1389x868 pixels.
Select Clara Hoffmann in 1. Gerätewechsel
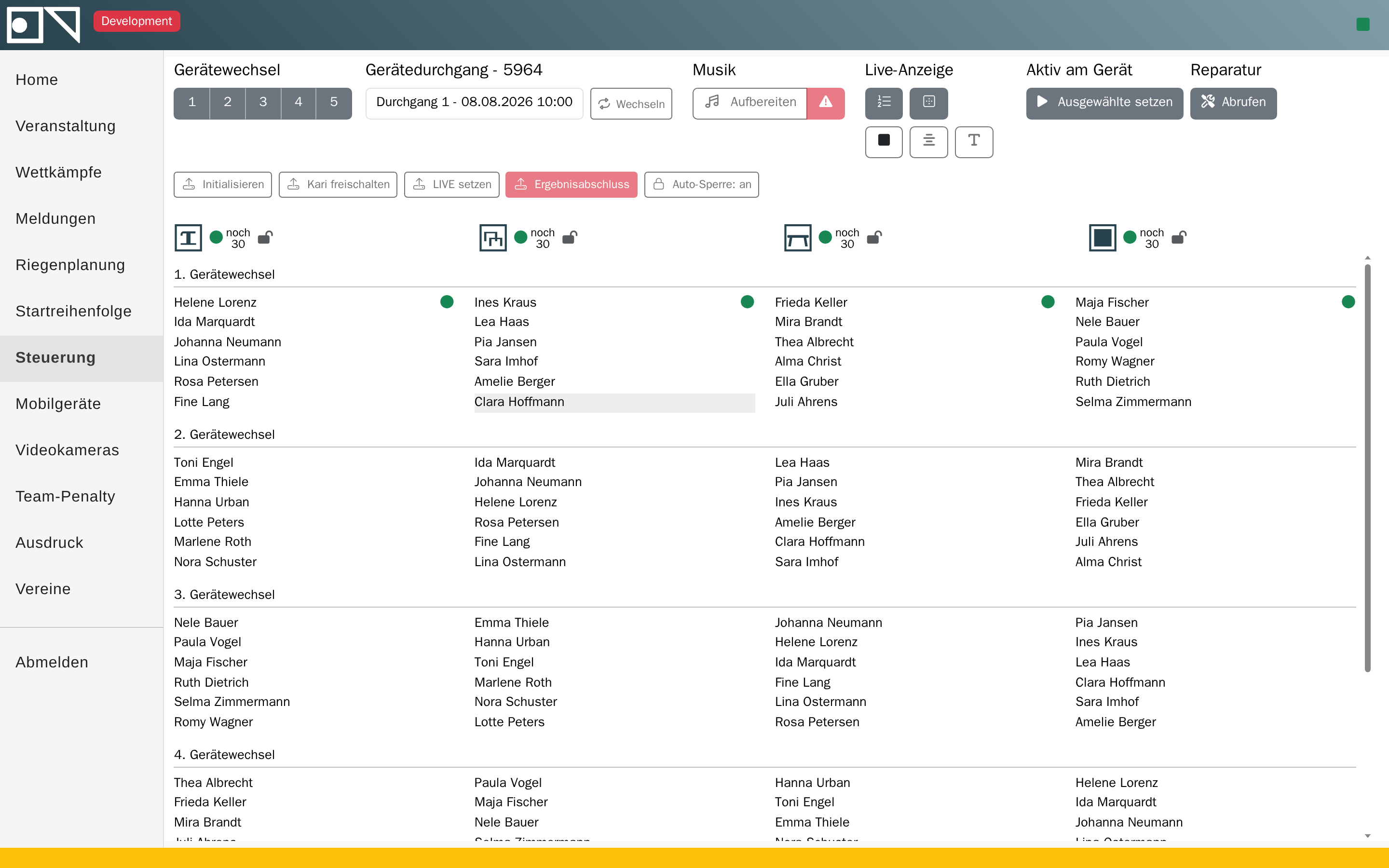pyautogui.click(x=614, y=403)
